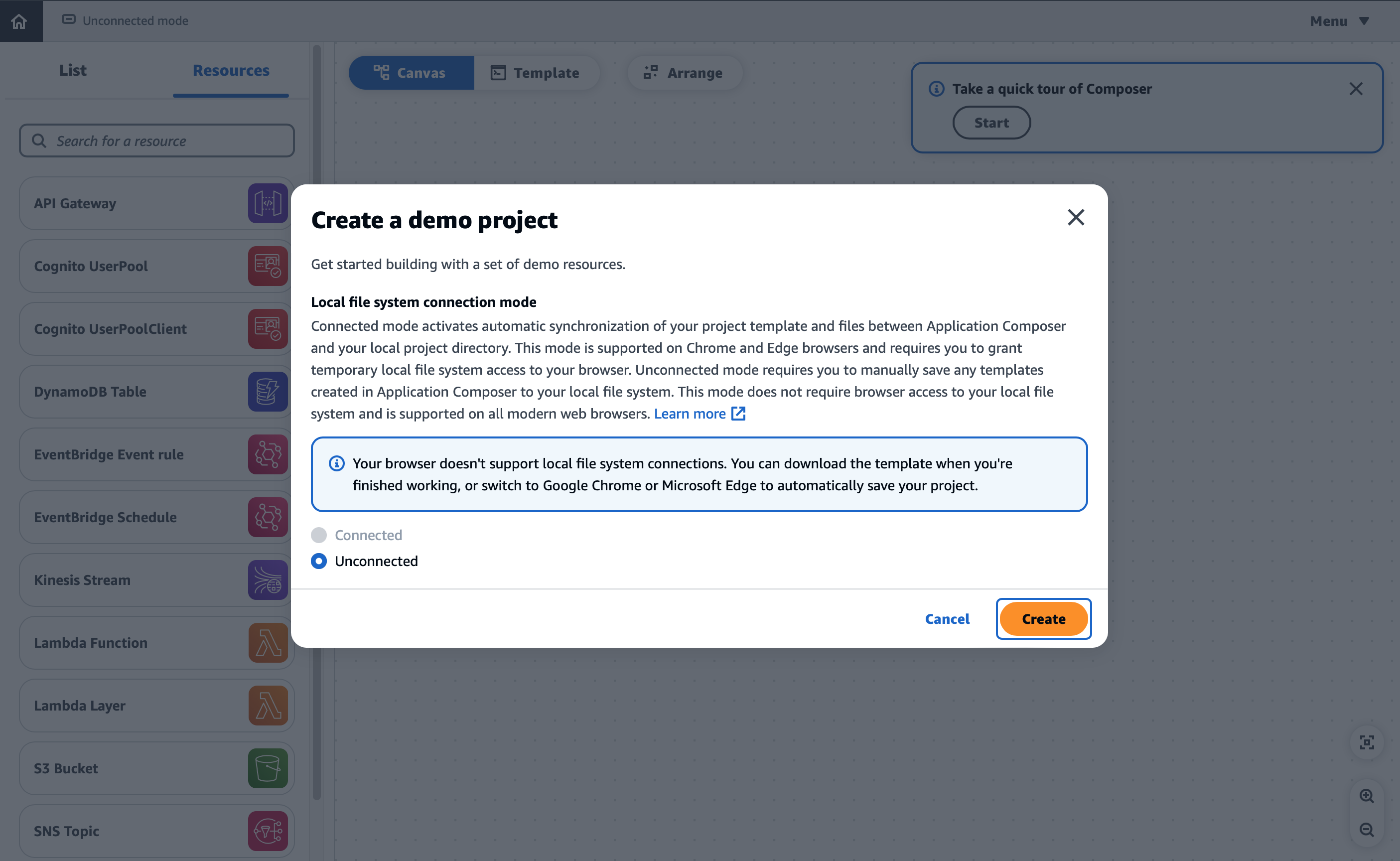This screenshot has width=1400, height=861.
Task: Select the Connected radio option
Action: (x=319, y=535)
